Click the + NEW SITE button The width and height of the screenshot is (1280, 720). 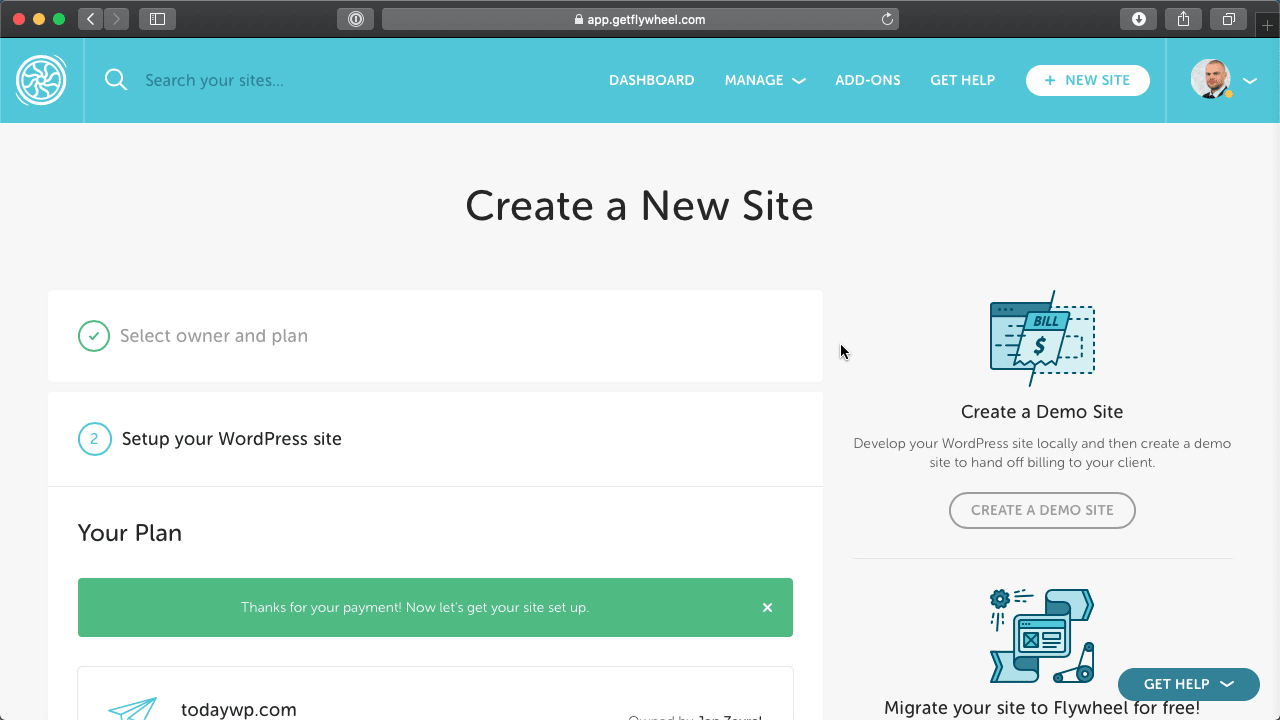coord(1087,80)
